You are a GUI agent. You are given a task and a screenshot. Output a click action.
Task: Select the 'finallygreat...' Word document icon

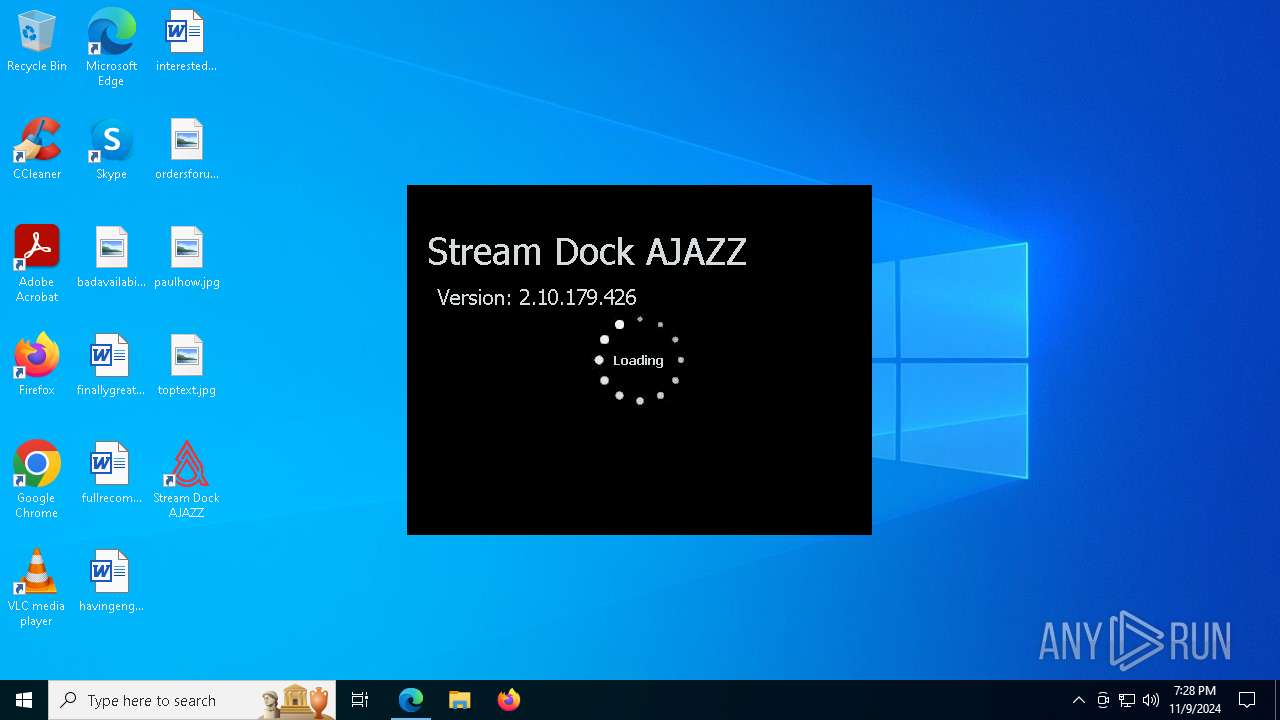[111, 366]
